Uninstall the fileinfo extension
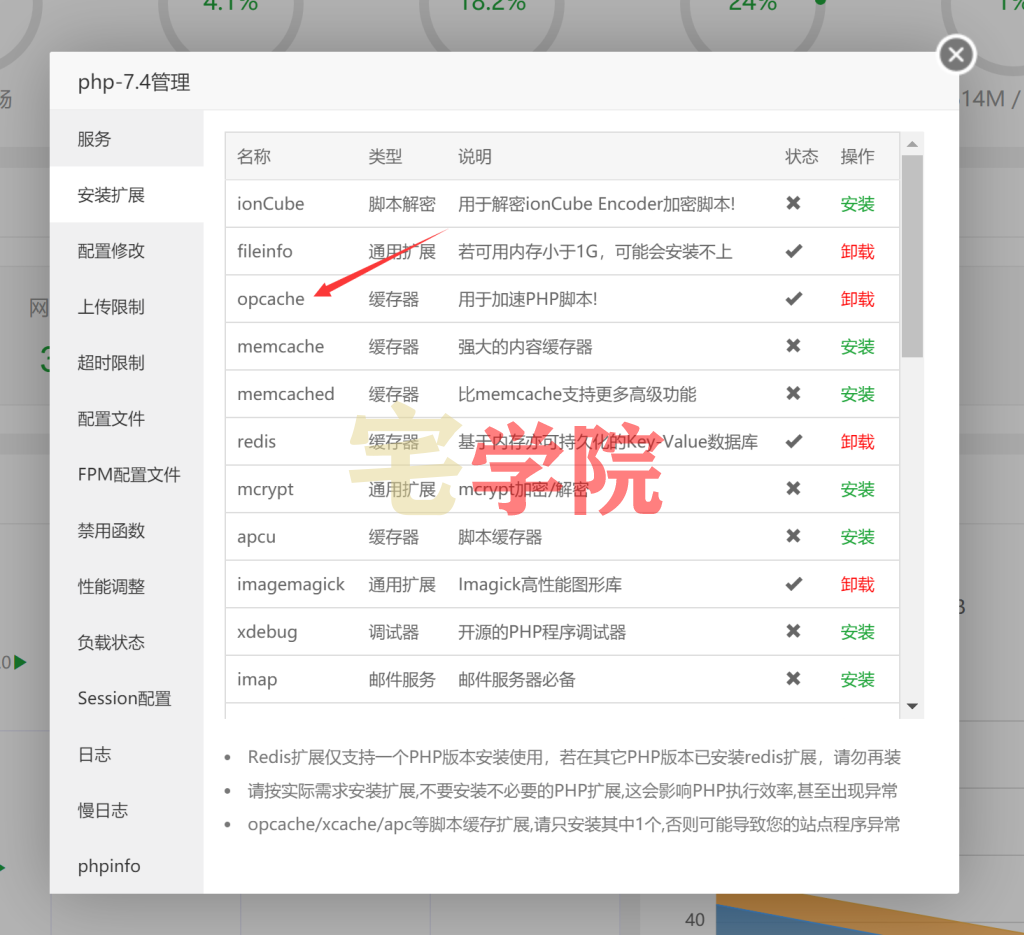 click(857, 251)
